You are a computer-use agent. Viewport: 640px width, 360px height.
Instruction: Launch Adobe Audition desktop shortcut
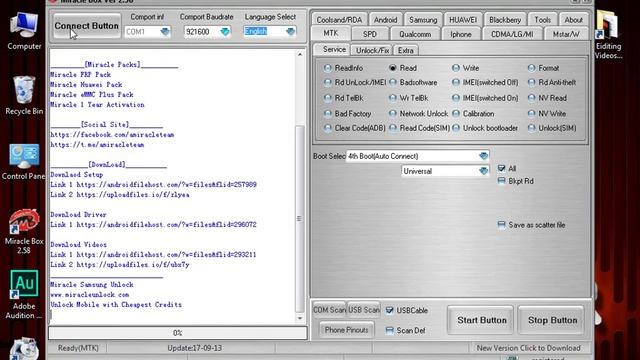point(24,295)
